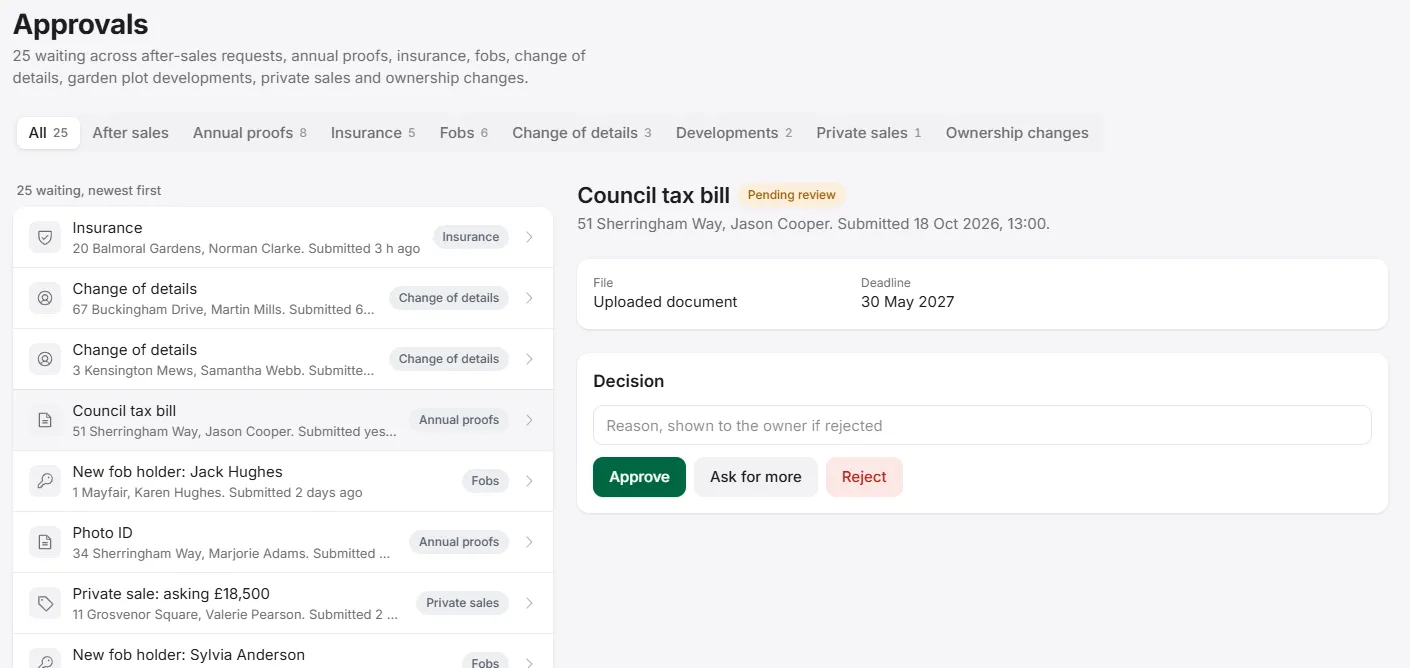Click the Insurance tag badge on Norman Clarke row
Screen dimensions: 1410x668
pyautogui.click(x=471, y=237)
